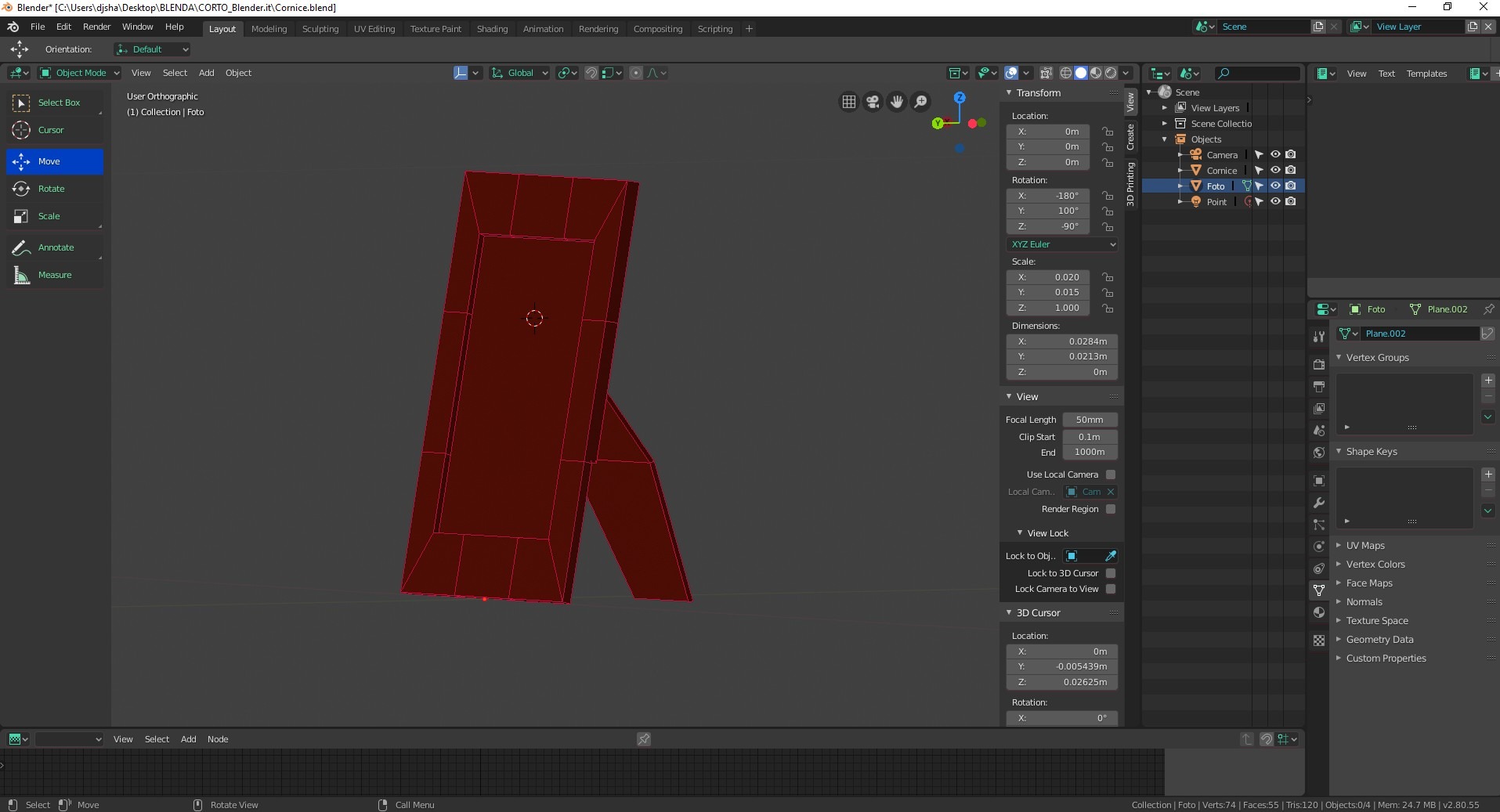
Task: Expand the Camera object in outliner
Action: [1180, 155]
